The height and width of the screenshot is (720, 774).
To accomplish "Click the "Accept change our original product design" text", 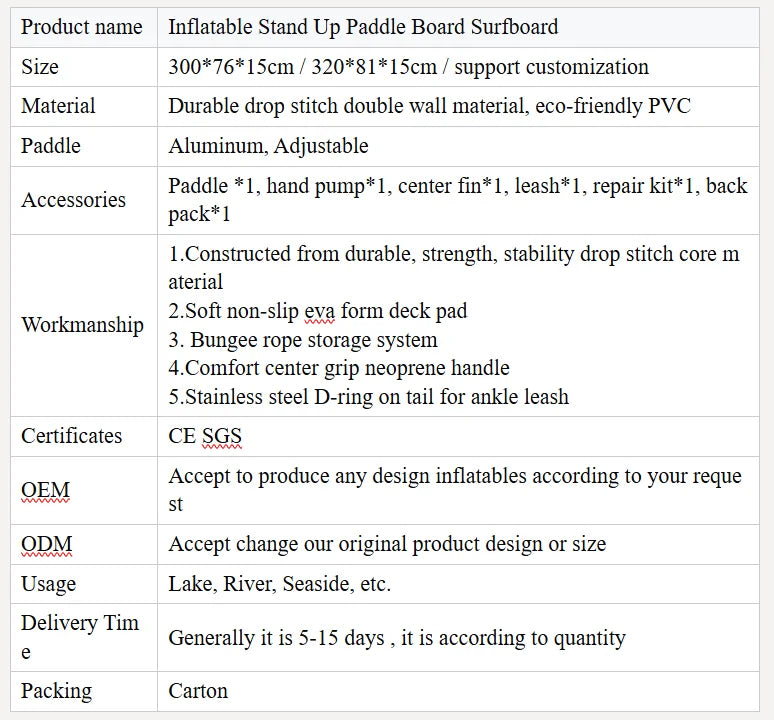I will 386,545.
